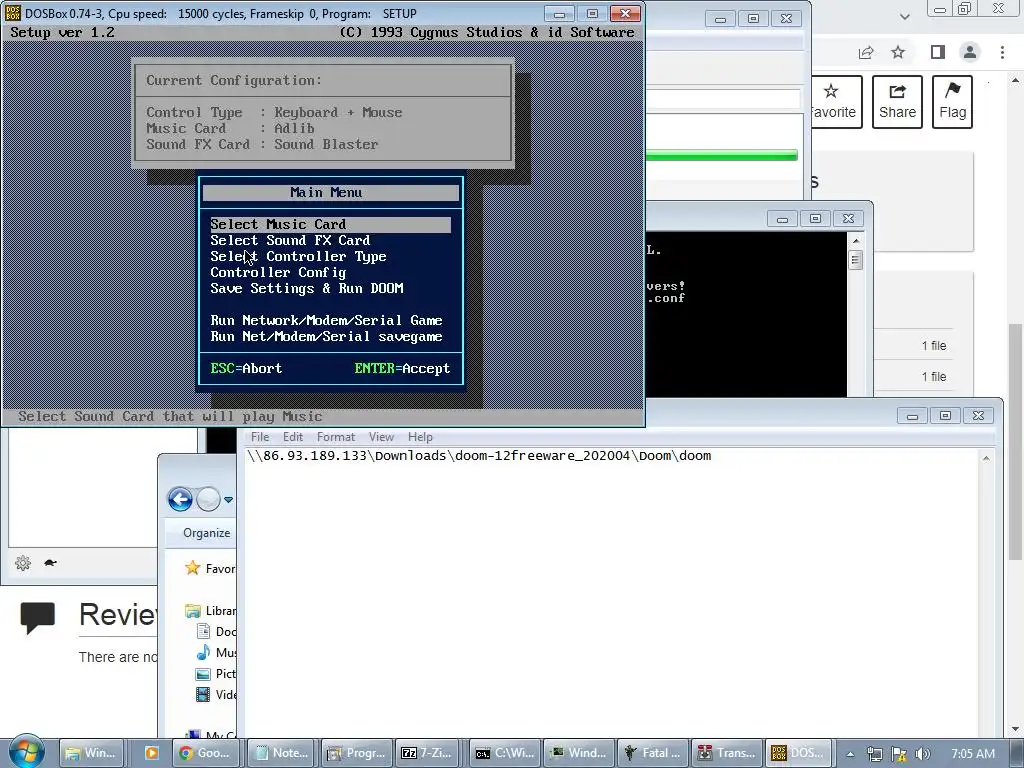Click Explorer Back arrow button

pos(180,500)
